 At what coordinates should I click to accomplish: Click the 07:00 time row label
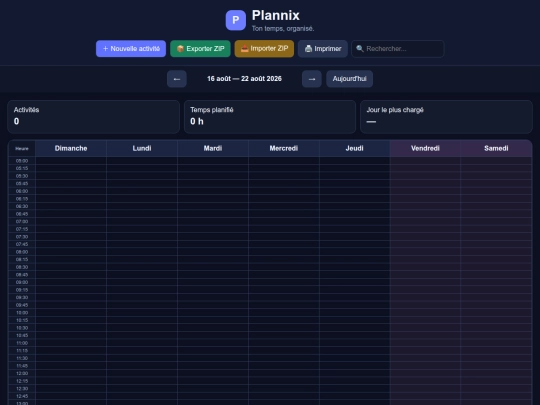point(22,221)
